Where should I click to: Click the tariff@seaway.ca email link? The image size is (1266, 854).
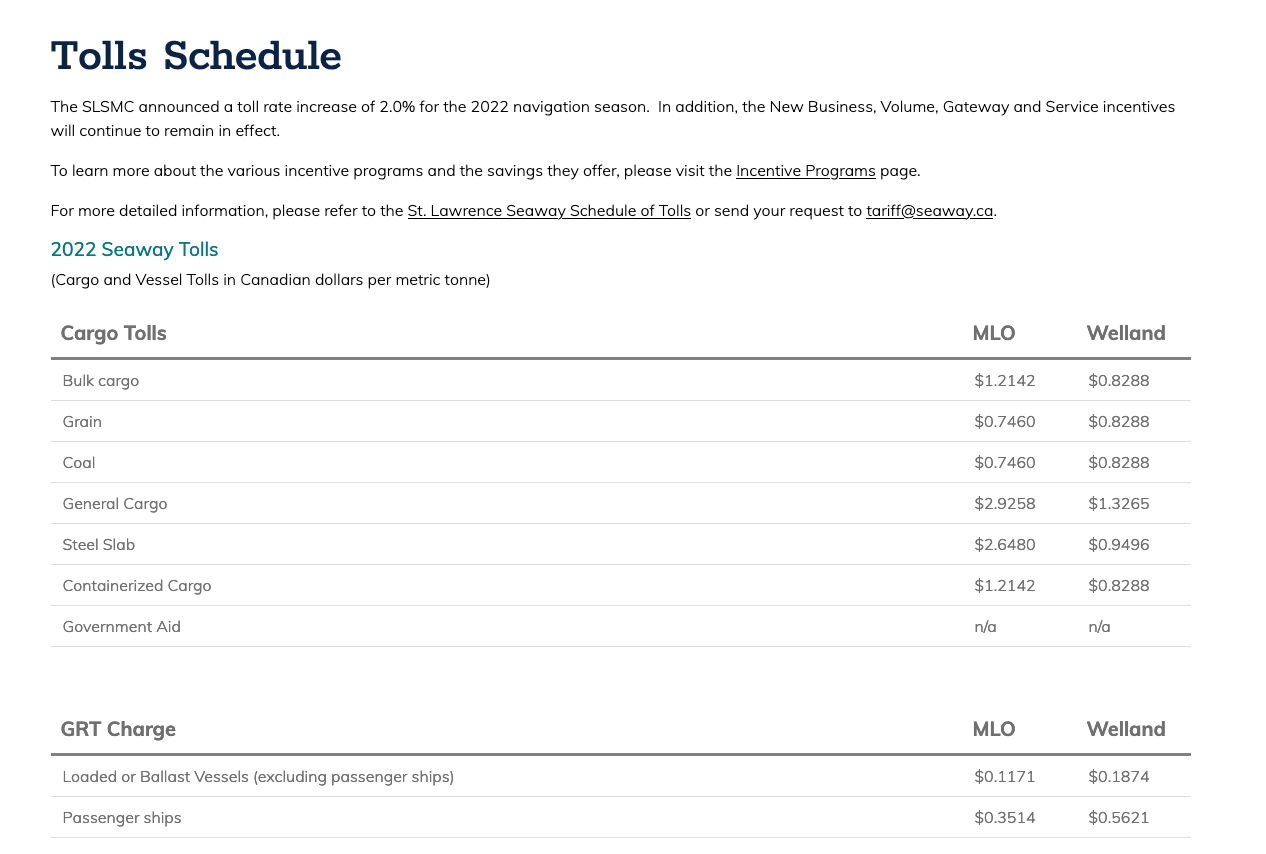tap(929, 211)
